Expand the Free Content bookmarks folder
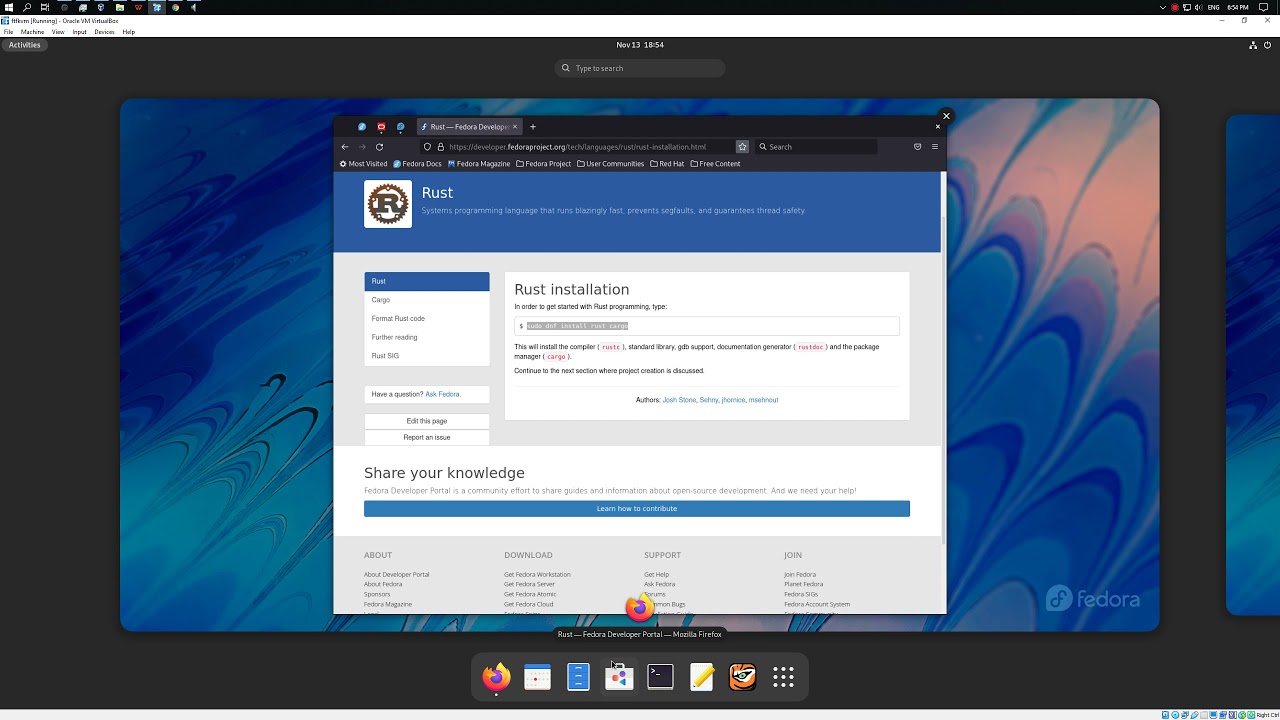This screenshot has height=720, width=1280. click(715, 164)
